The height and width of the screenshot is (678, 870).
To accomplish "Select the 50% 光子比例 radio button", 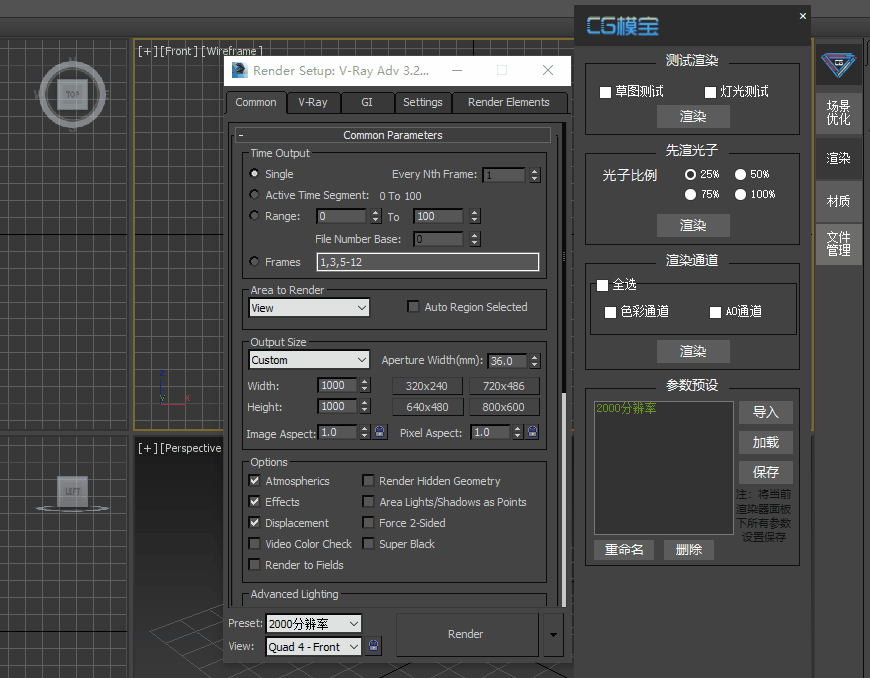I will (741, 173).
